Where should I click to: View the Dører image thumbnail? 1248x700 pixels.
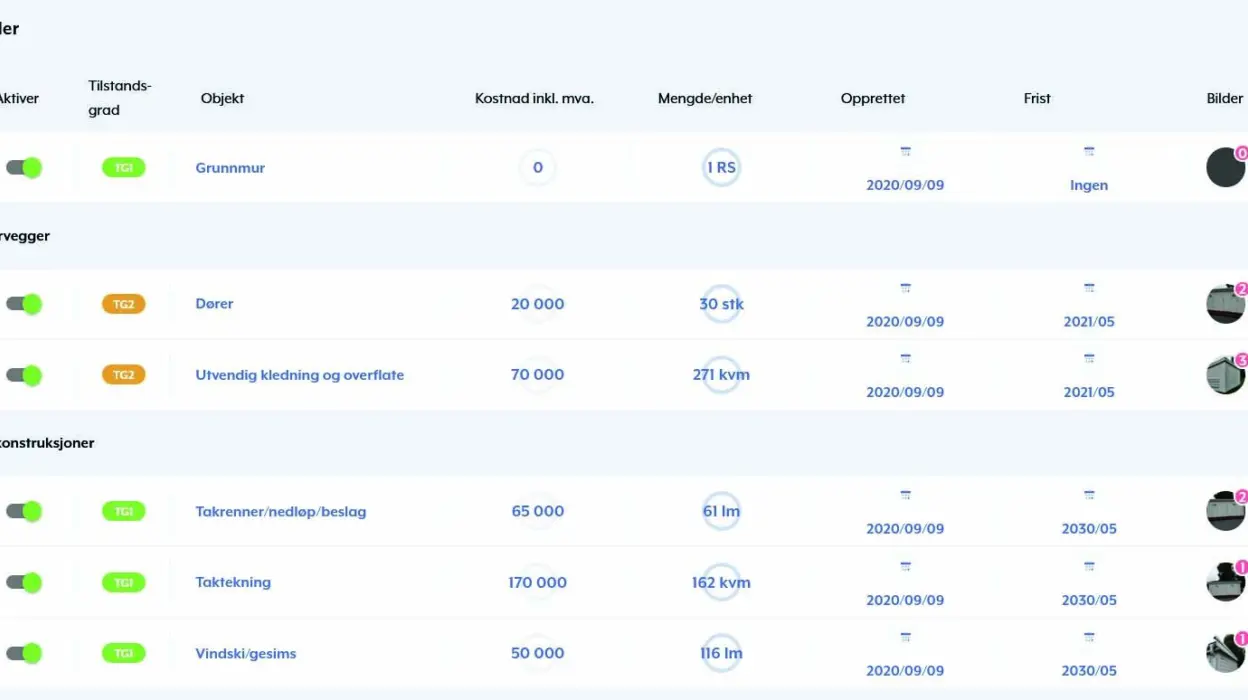point(1225,304)
